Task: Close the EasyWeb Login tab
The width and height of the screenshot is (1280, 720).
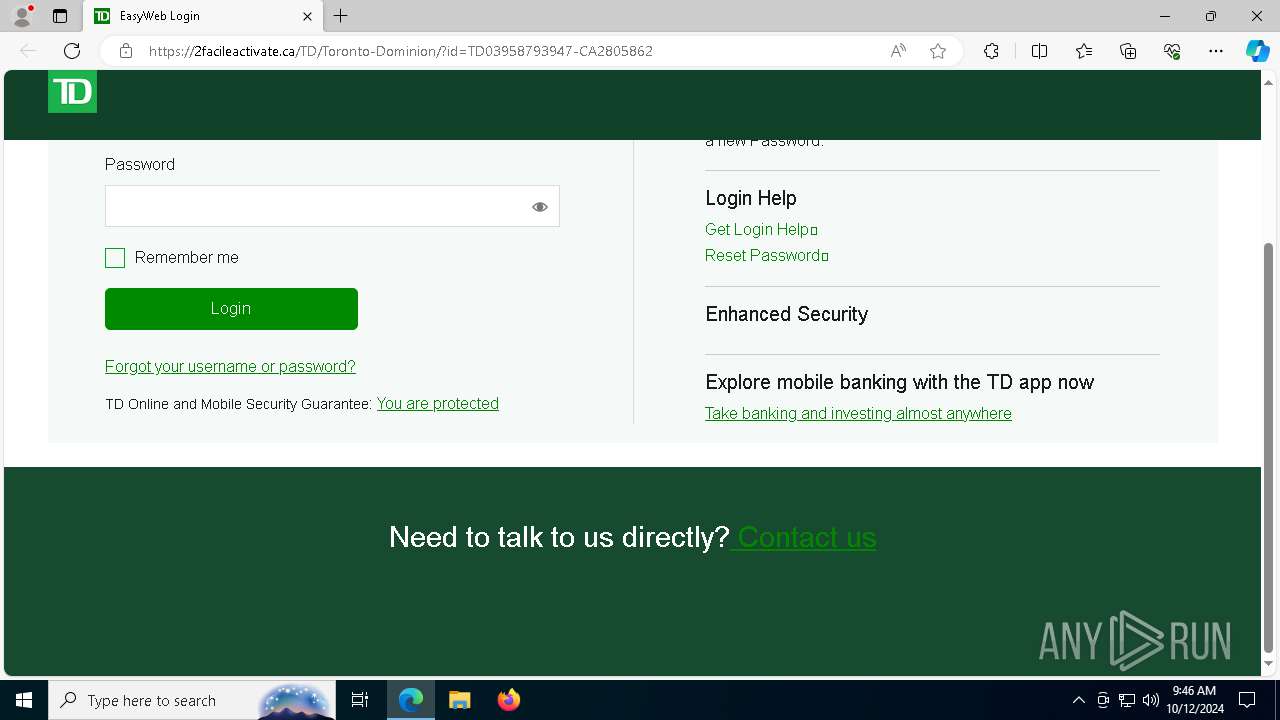Action: (x=307, y=16)
